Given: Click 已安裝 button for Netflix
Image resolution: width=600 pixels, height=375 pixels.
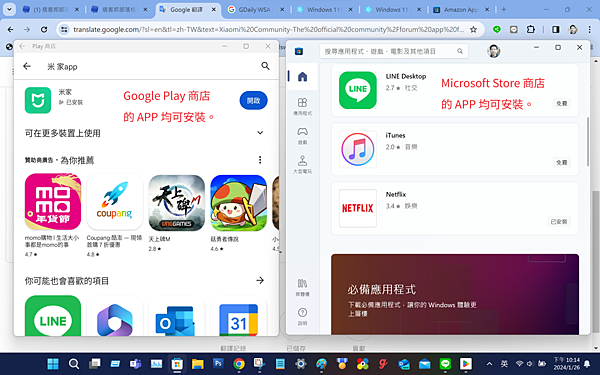Looking at the screenshot, I should pyautogui.click(x=559, y=222).
